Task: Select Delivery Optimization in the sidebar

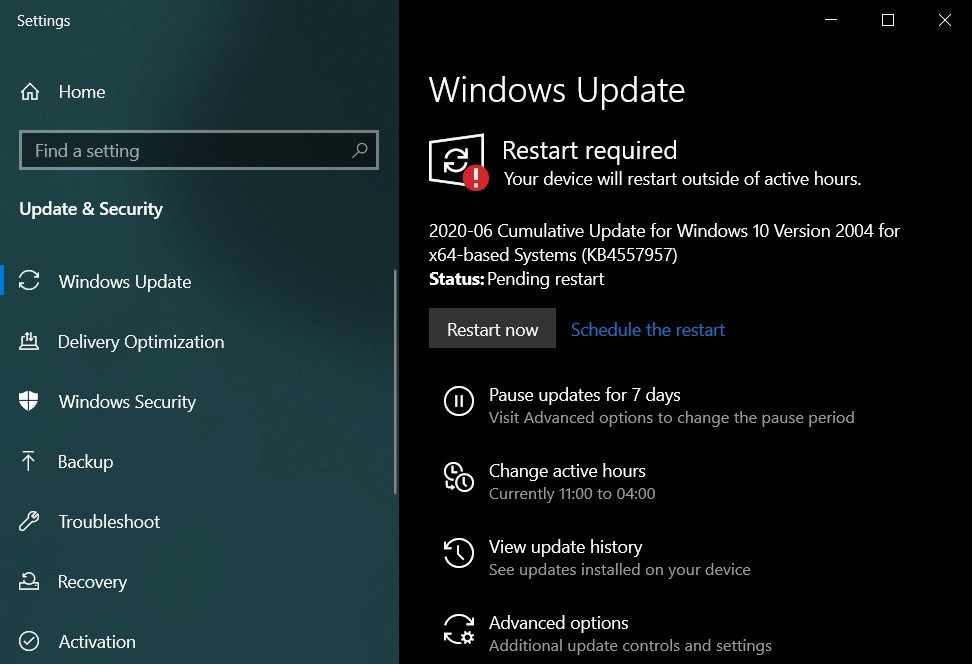Action: pyautogui.click(x=140, y=341)
